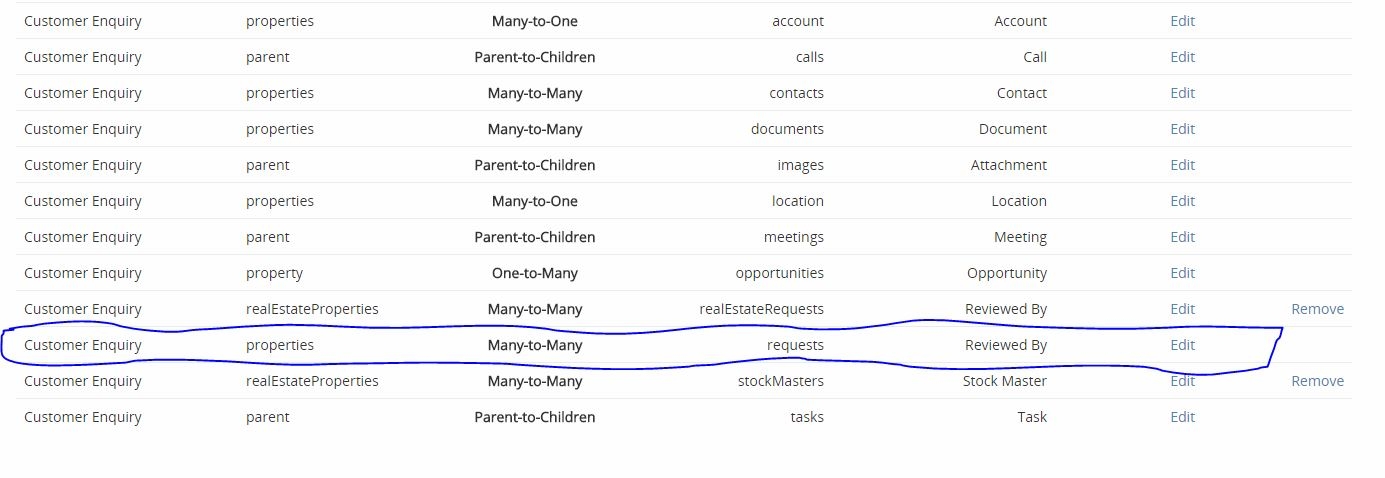Remove the stockMasters relationship
Viewport: 1385px width, 478px height.
pyautogui.click(x=1317, y=381)
